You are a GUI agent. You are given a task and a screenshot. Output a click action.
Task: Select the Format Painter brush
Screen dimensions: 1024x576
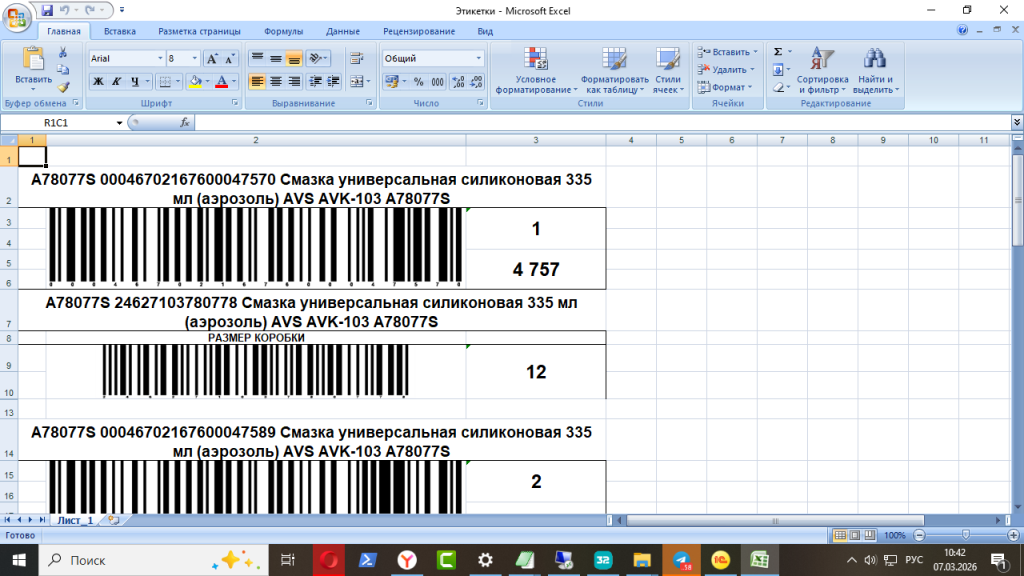(63, 86)
